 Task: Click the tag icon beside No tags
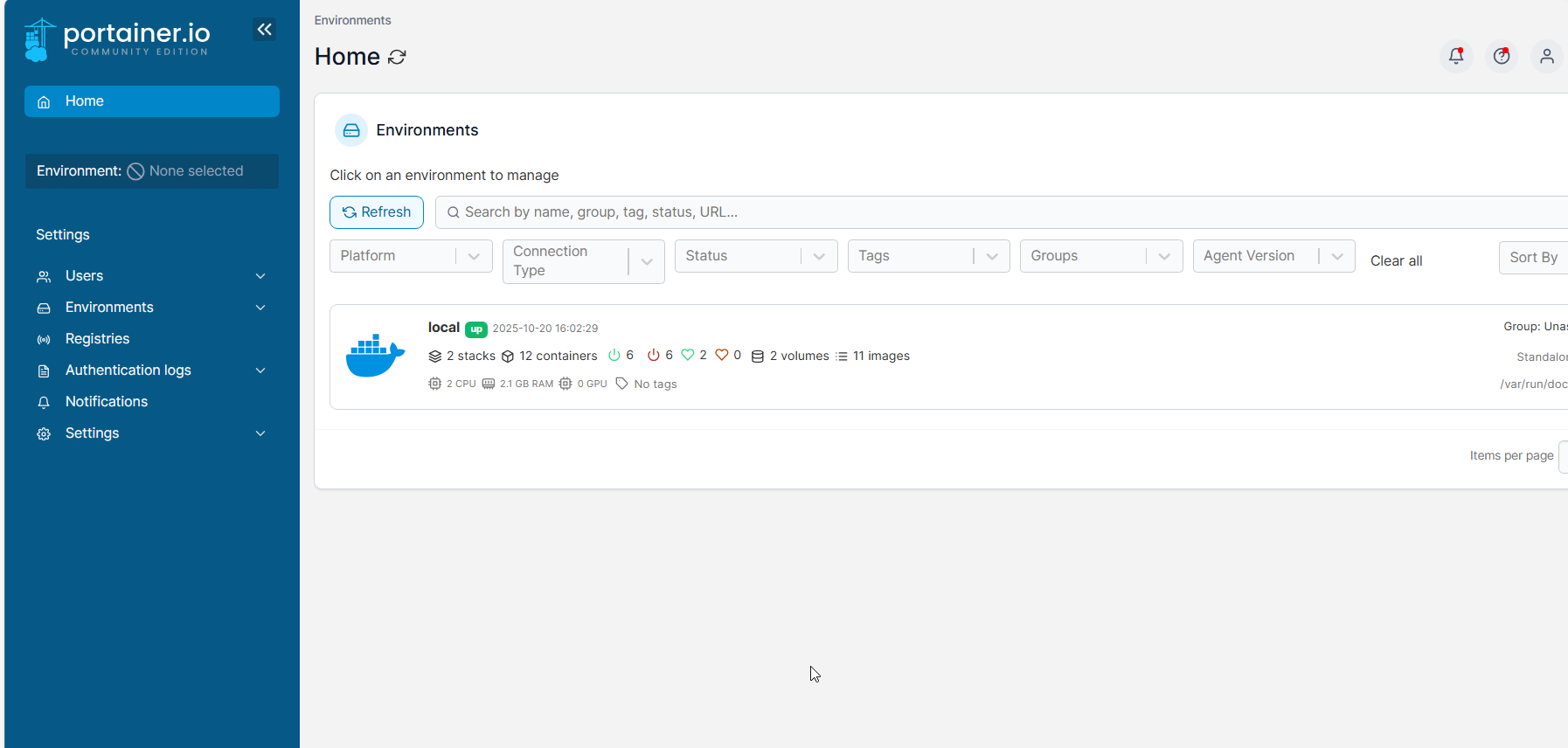[x=622, y=384]
